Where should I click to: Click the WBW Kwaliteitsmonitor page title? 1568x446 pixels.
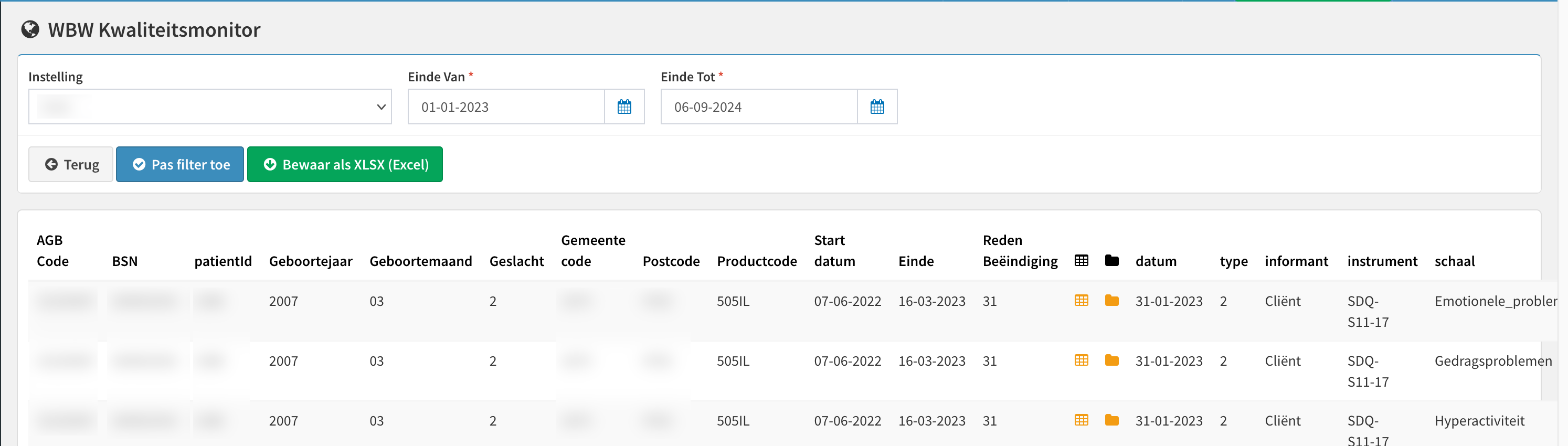pyautogui.click(x=154, y=29)
